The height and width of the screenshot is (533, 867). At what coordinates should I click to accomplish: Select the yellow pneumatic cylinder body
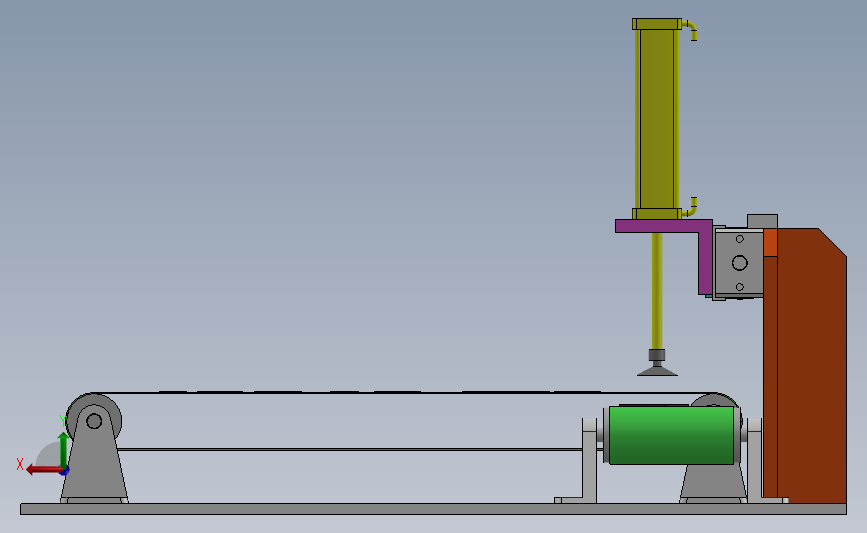(656, 118)
